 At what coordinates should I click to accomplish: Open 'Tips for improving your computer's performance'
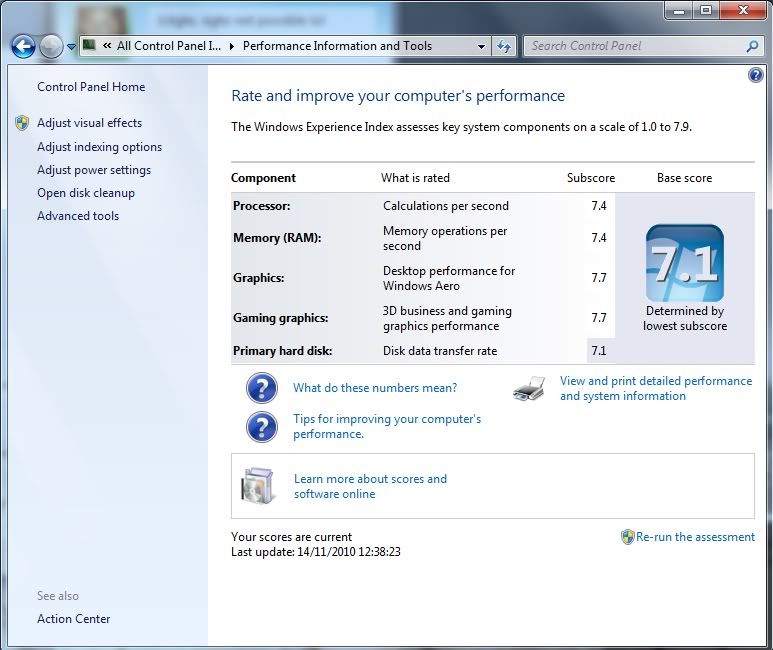click(x=387, y=427)
